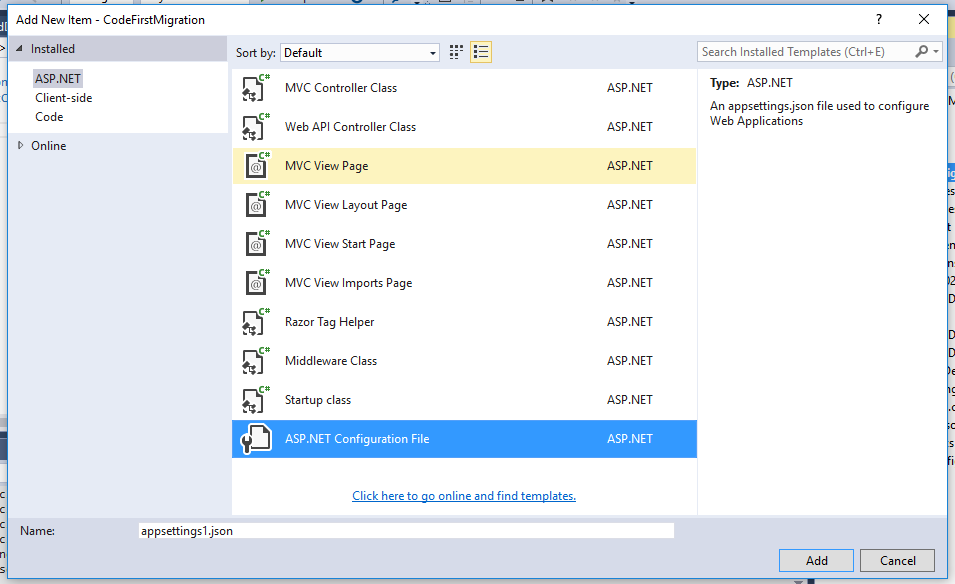The width and height of the screenshot is (955, 584).
Task: Collapse the Installed templates node
Action: click(x=19, y=49)
